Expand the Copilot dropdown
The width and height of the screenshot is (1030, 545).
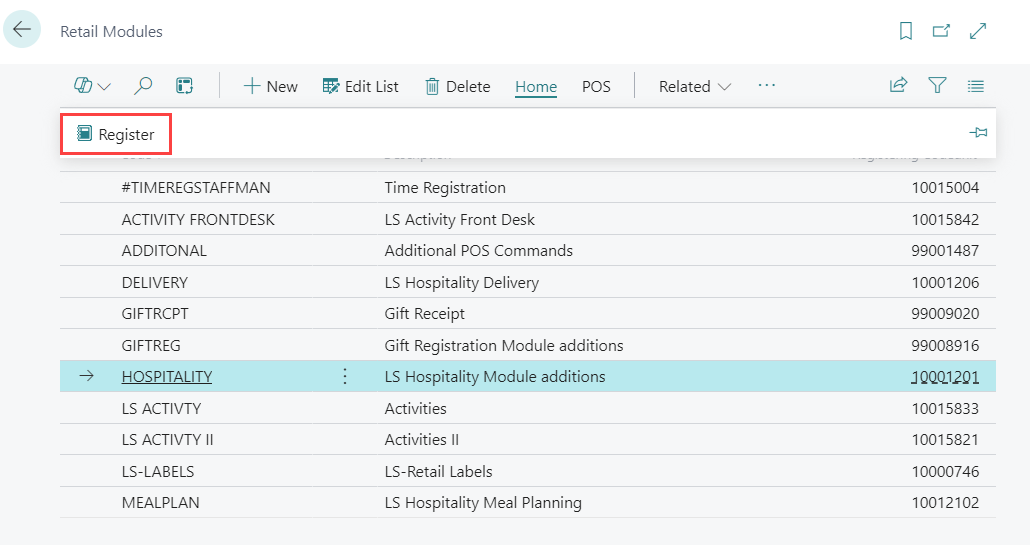point(92,86)
